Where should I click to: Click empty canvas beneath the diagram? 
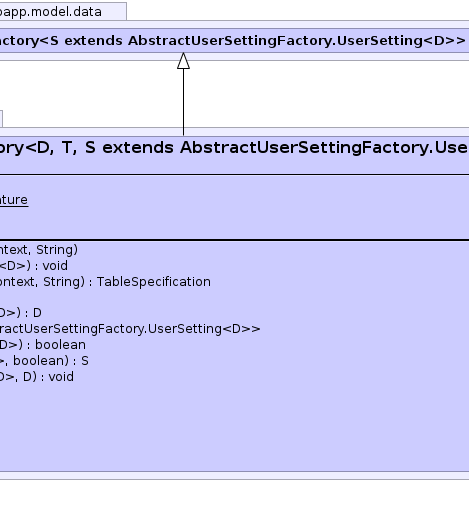(234, 499)
